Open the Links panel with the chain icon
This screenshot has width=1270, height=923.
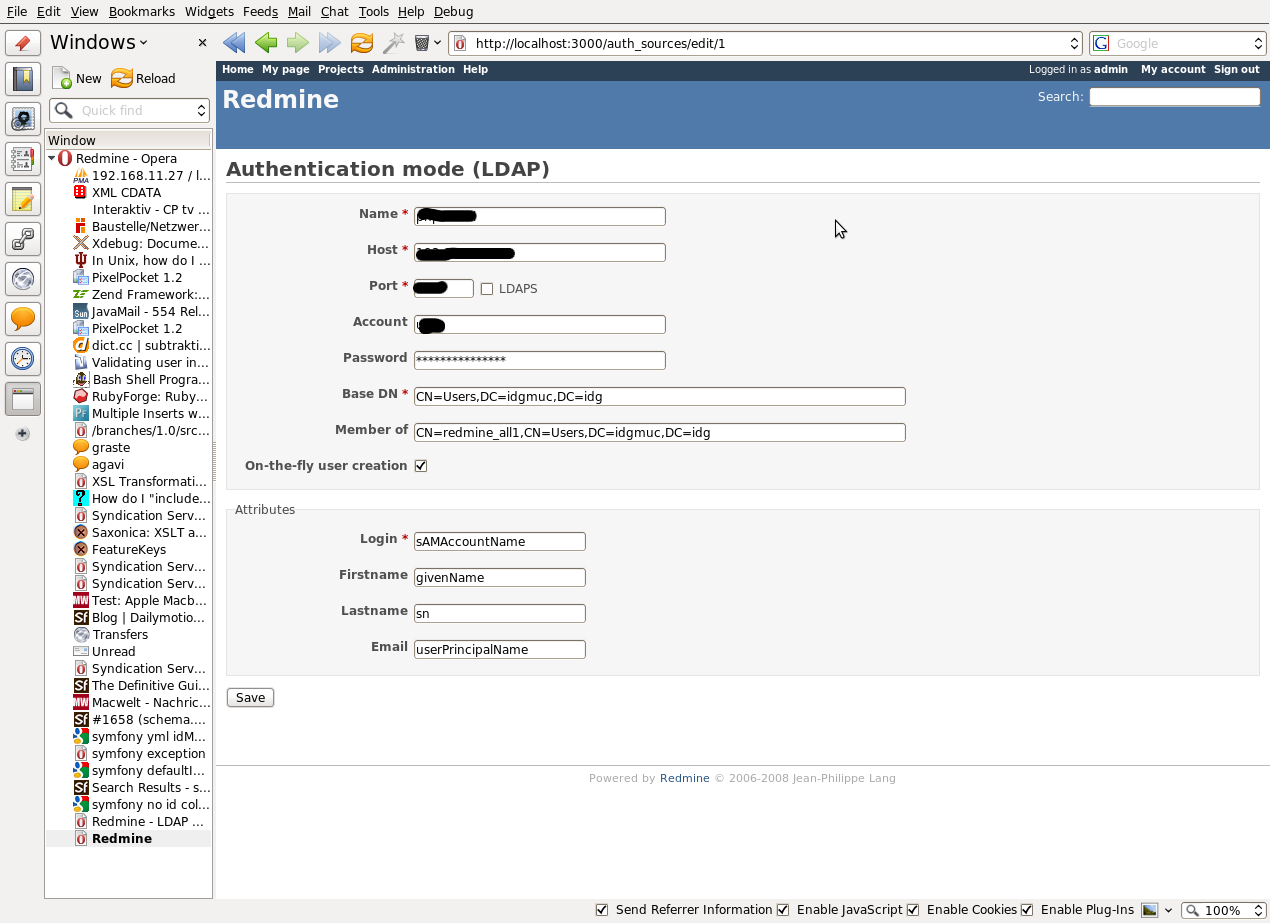pyautogui.click(x=23, y=239)
